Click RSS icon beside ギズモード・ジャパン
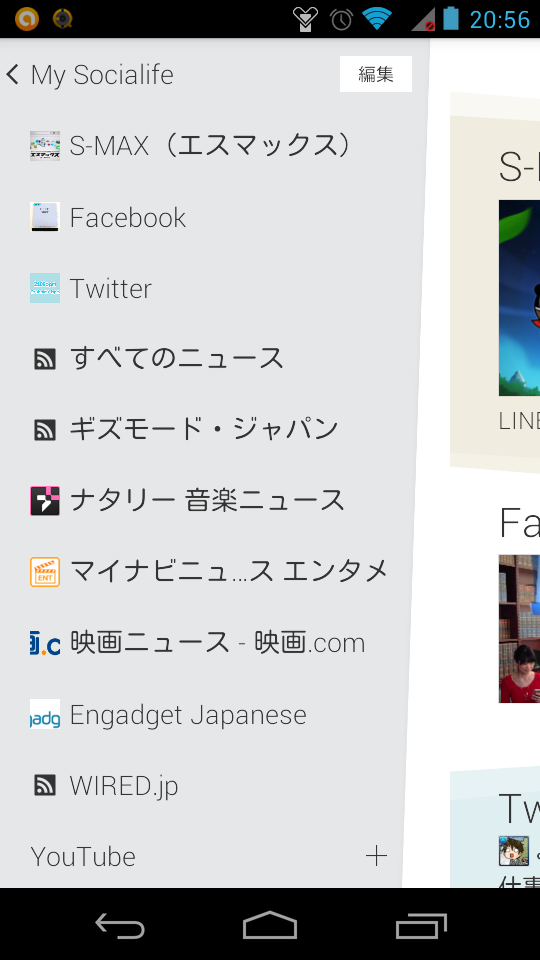 45,430
